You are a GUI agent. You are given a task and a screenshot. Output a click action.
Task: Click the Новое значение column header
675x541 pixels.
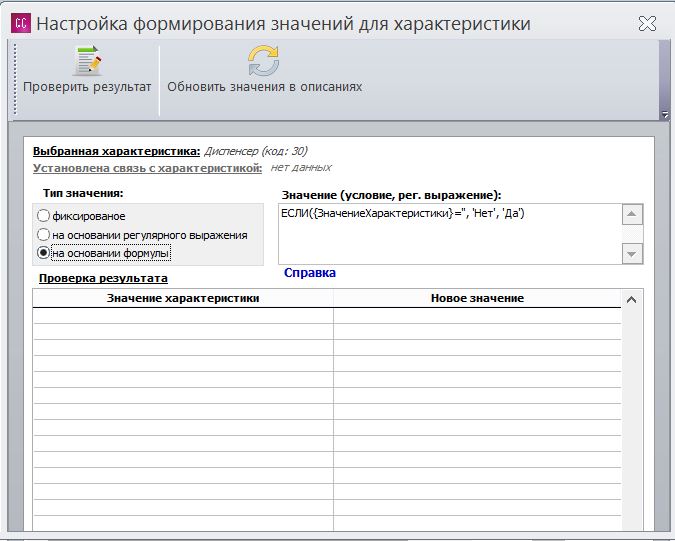[477, 298]
